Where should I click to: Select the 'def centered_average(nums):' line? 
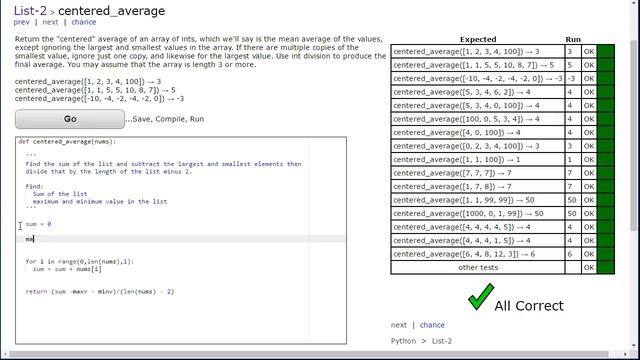(67, 142)
